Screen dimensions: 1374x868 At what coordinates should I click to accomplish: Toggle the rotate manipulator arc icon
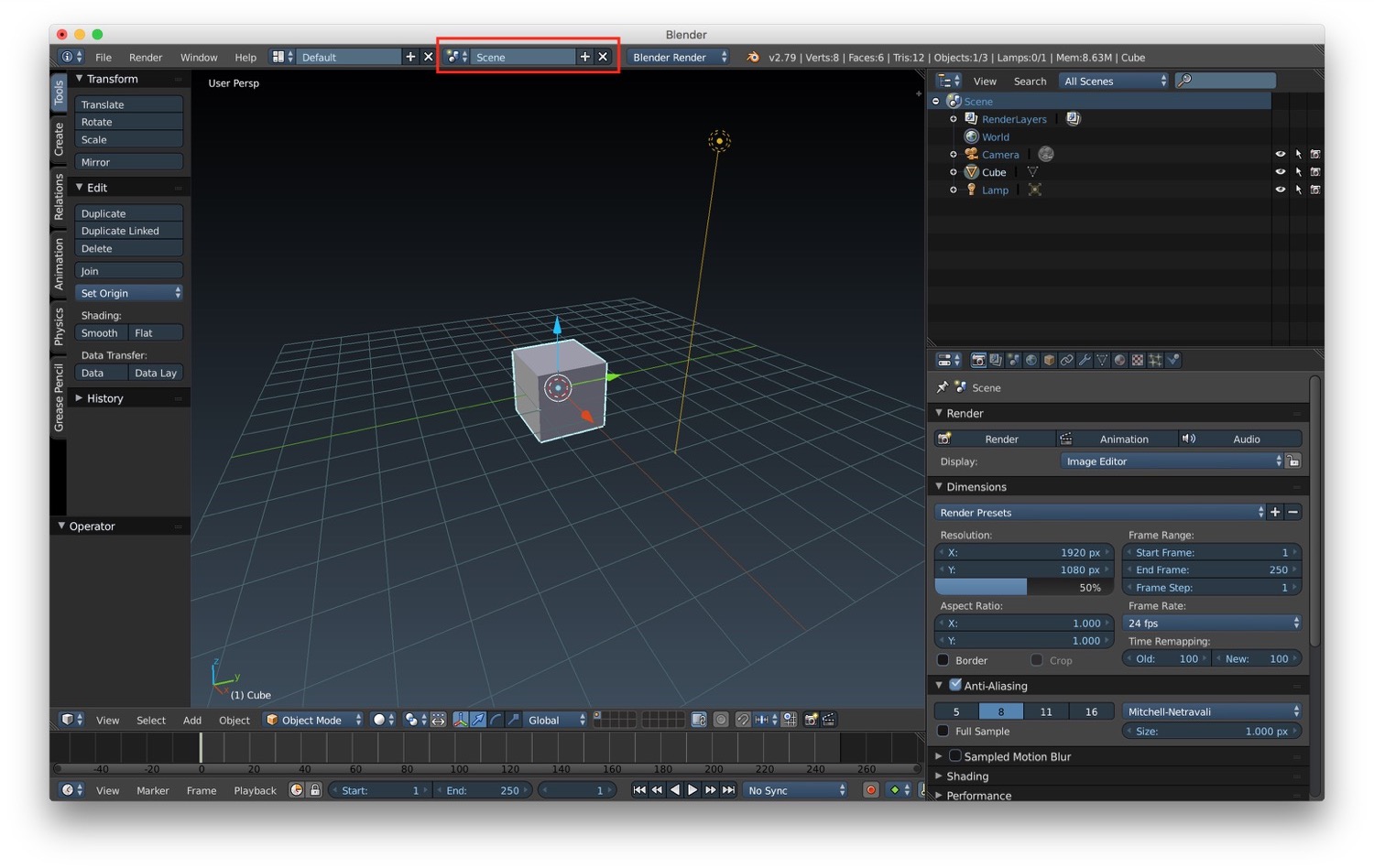tap(496, 720)
